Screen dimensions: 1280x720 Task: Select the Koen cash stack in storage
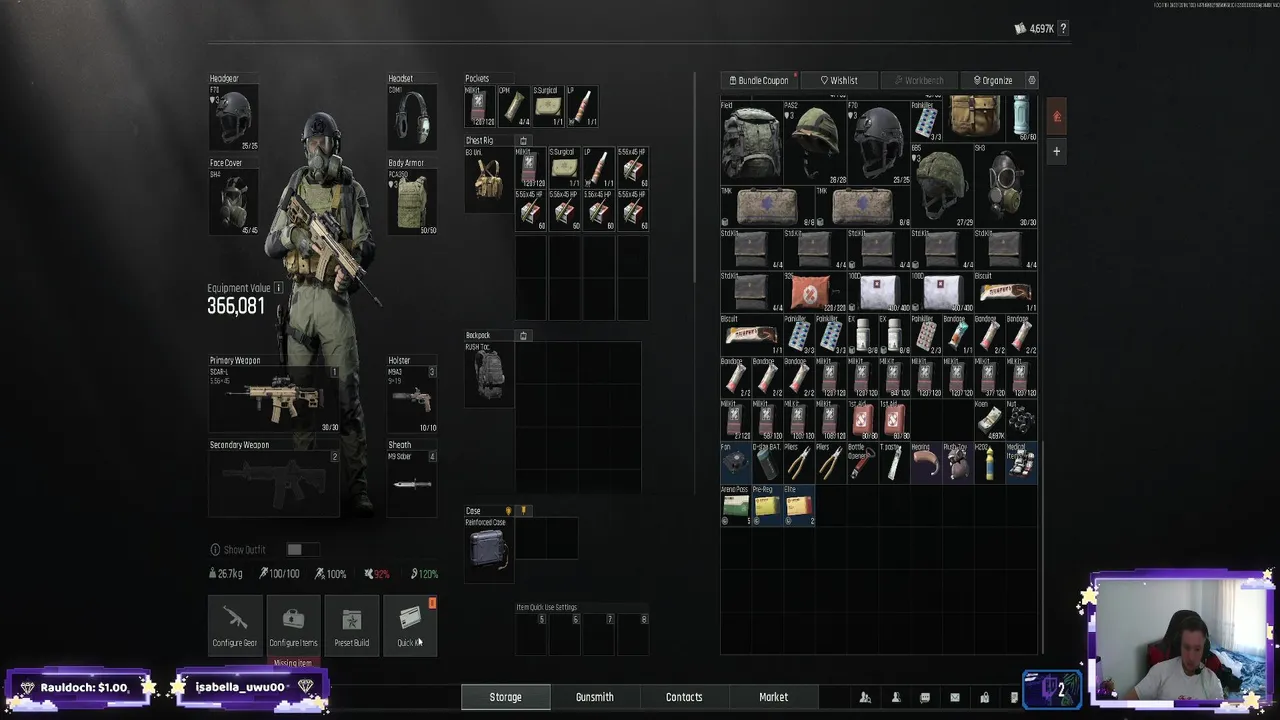(989, 421)
